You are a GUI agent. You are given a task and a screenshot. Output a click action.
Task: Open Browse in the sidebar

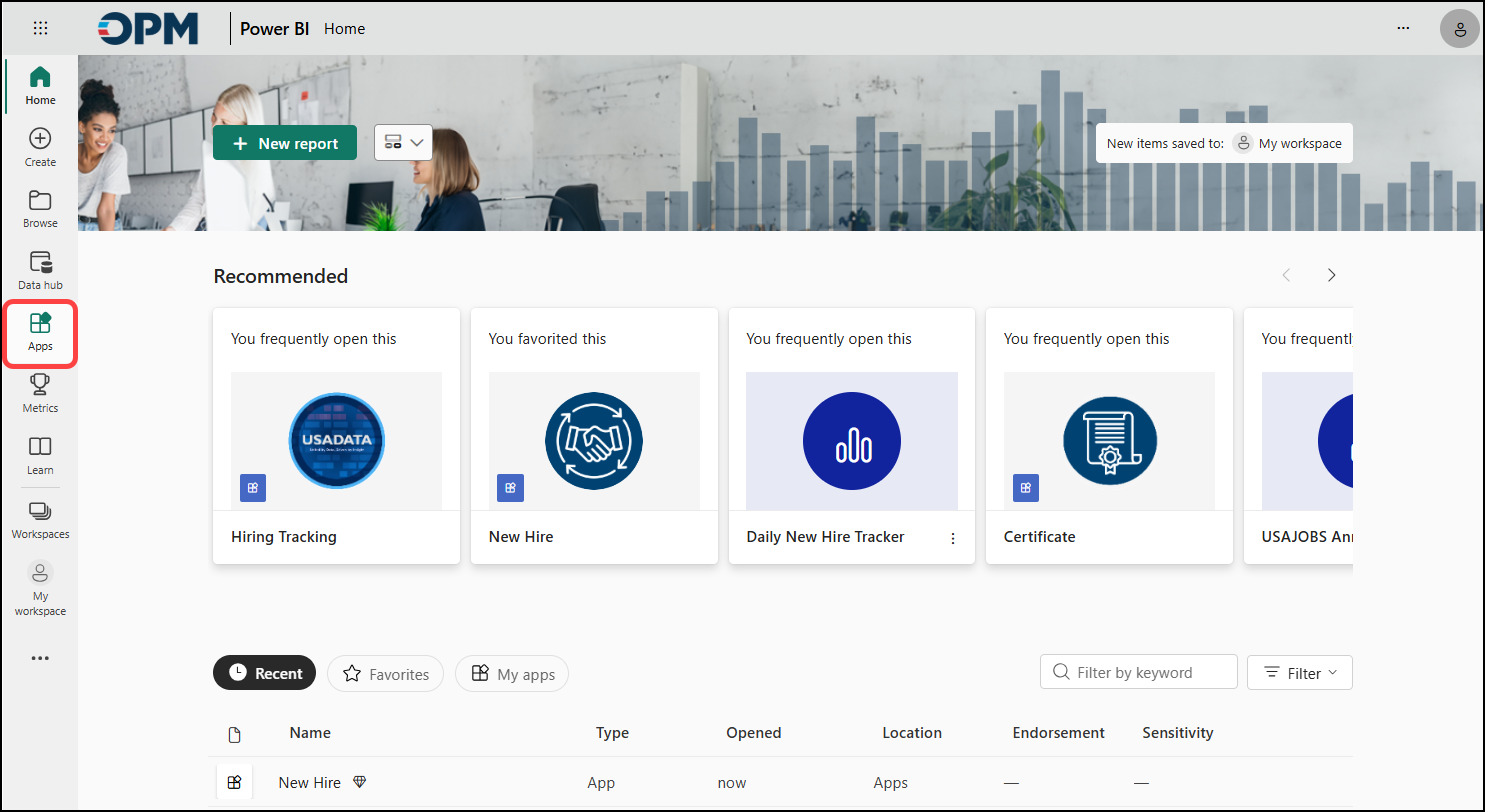[x=40, y=209]
